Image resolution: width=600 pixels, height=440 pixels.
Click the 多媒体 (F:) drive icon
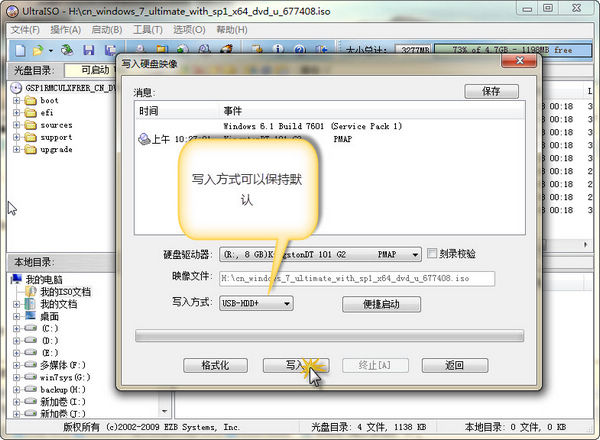coord(30,365)
